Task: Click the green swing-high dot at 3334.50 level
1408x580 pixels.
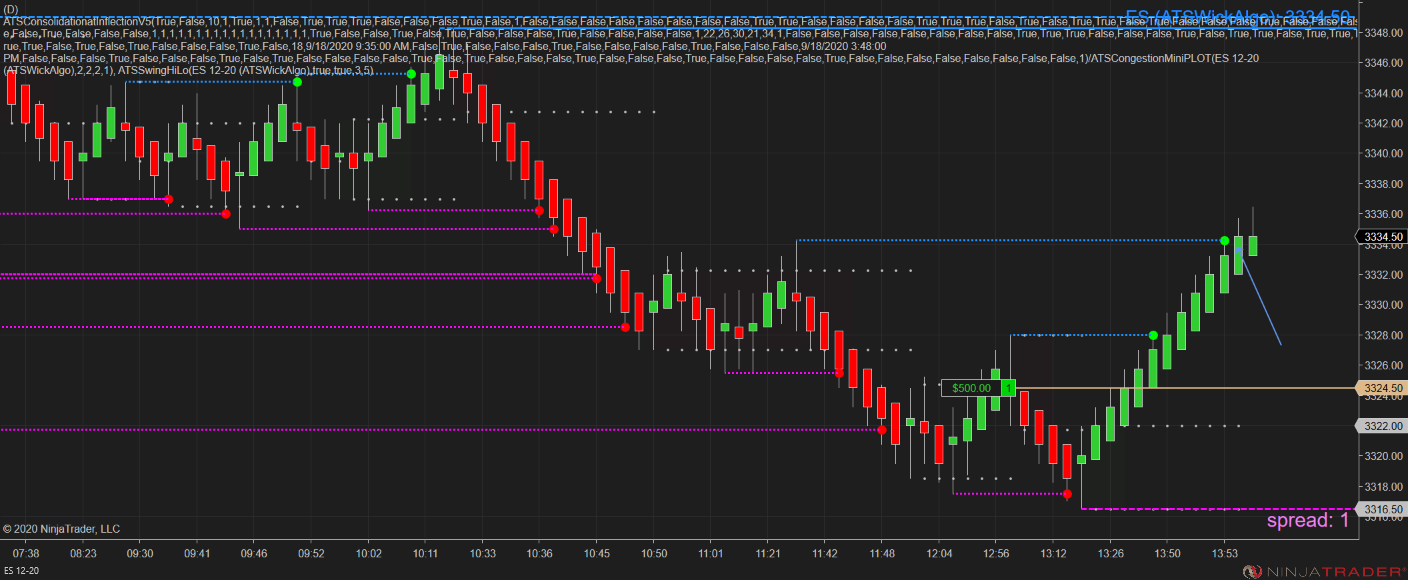Action: click(x=1224, y=240)
